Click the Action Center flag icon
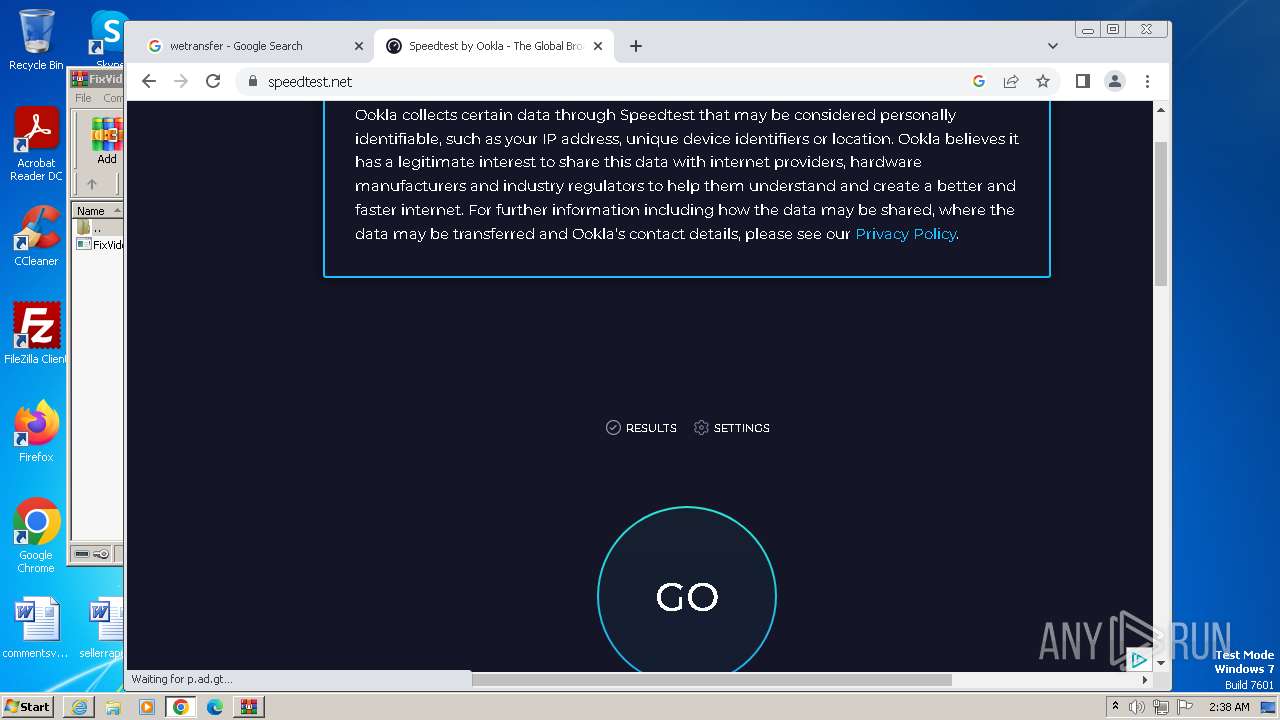Viewport: 1280px width, 720px height. point(1185,707)
